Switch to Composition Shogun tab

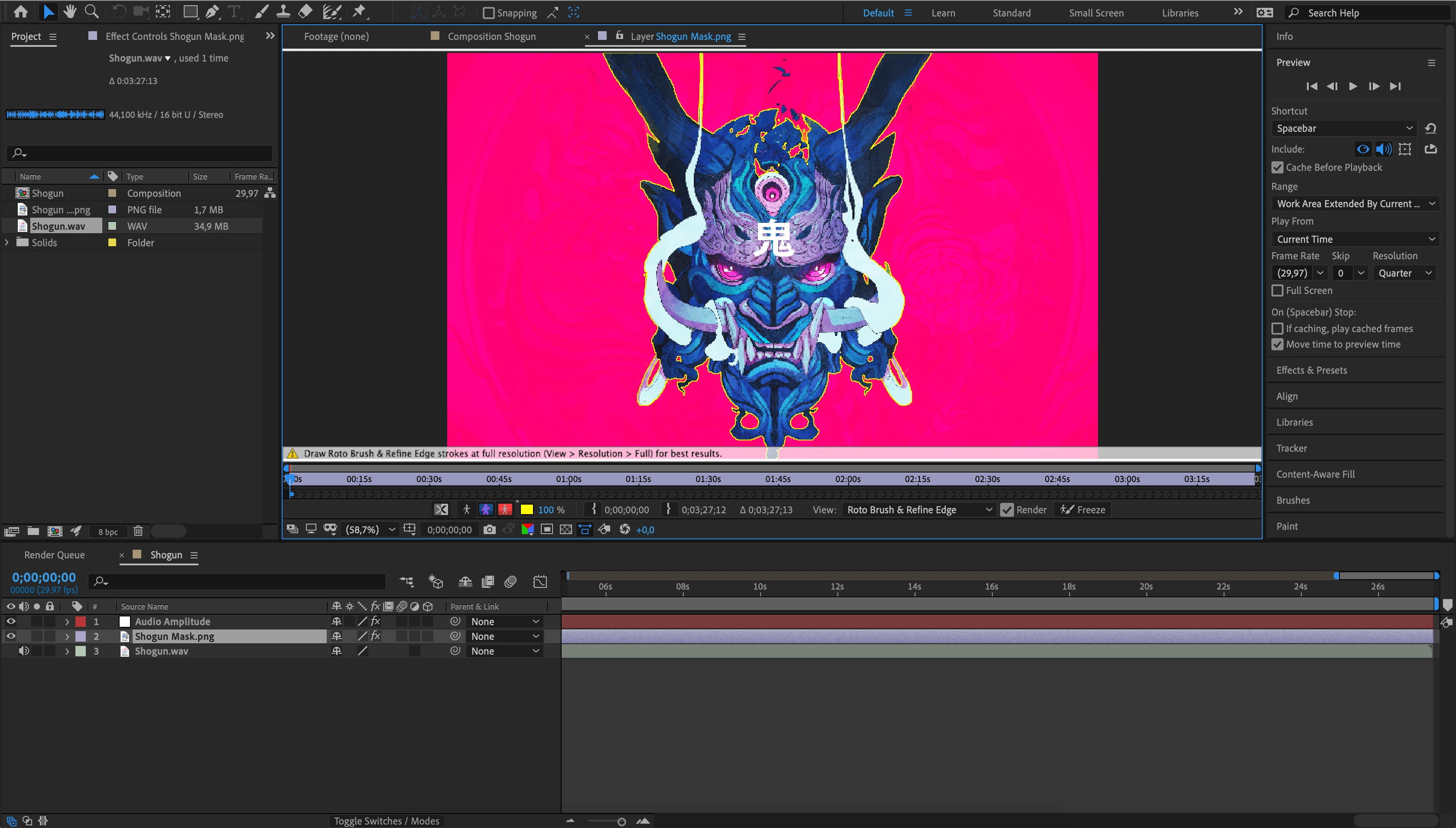[x=491, y=36]
